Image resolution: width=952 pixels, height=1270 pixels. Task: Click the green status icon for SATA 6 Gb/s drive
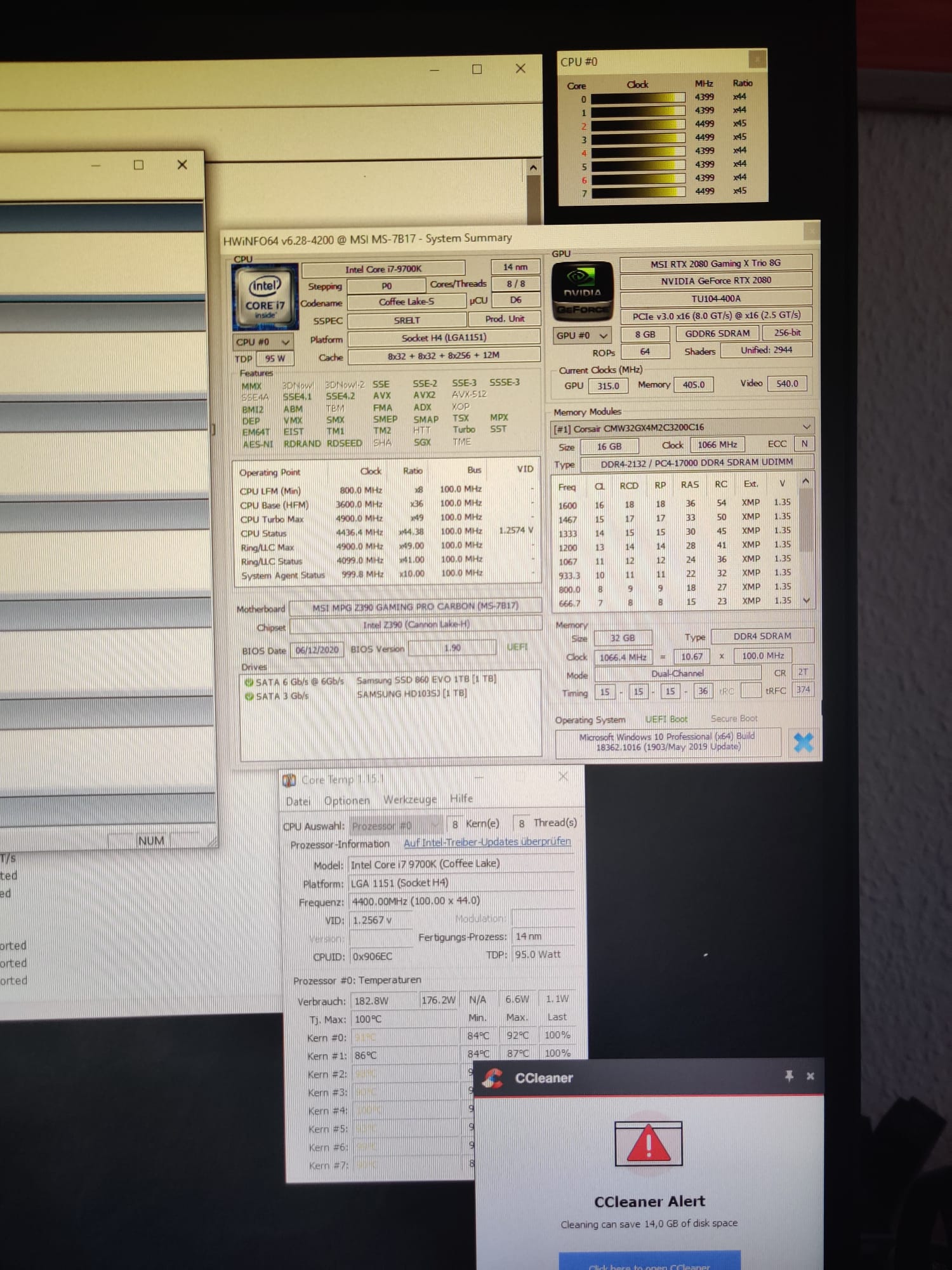pyautogui.click(x=249, y=682)
